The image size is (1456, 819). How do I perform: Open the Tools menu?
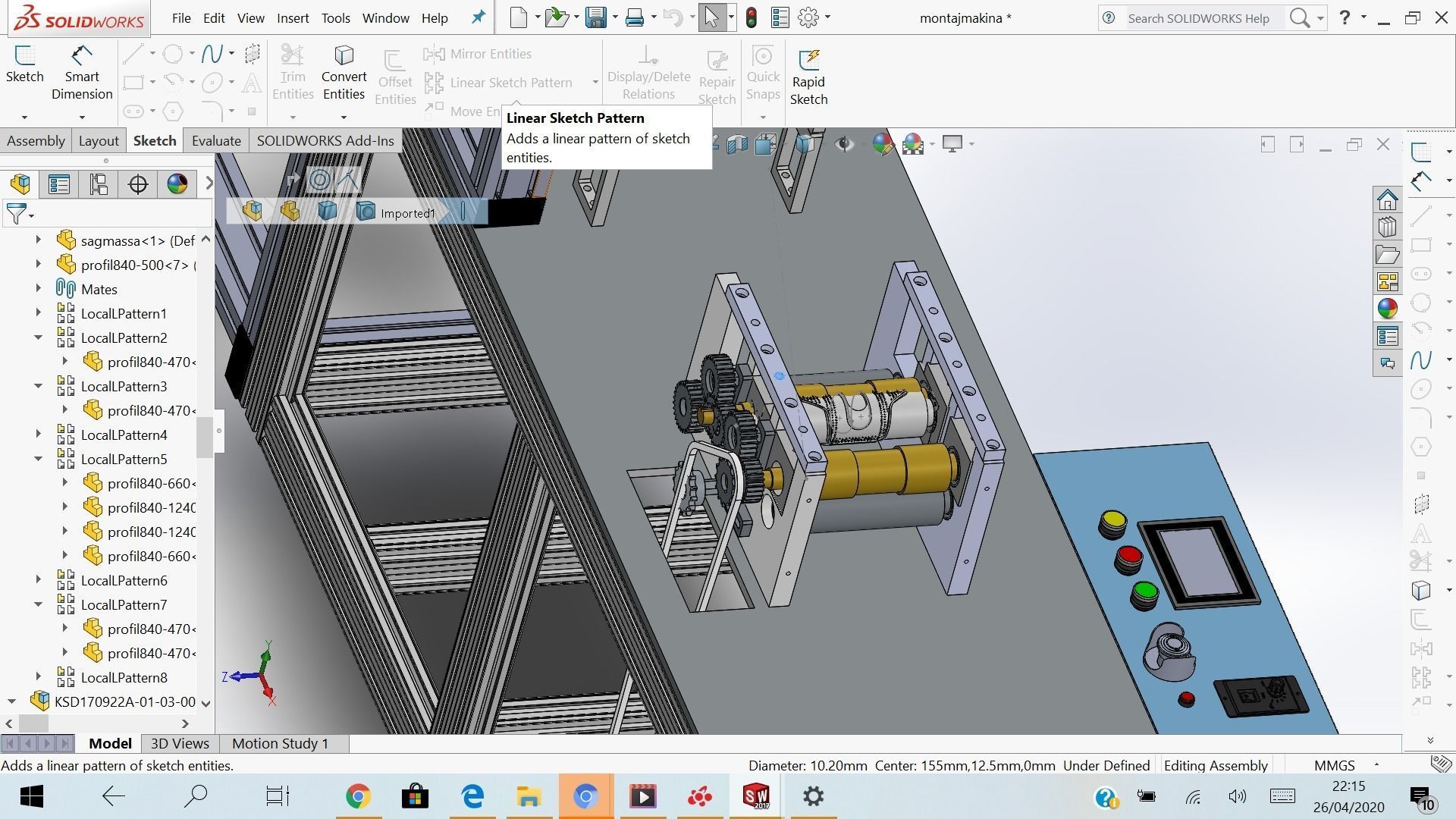click(335, 17)
